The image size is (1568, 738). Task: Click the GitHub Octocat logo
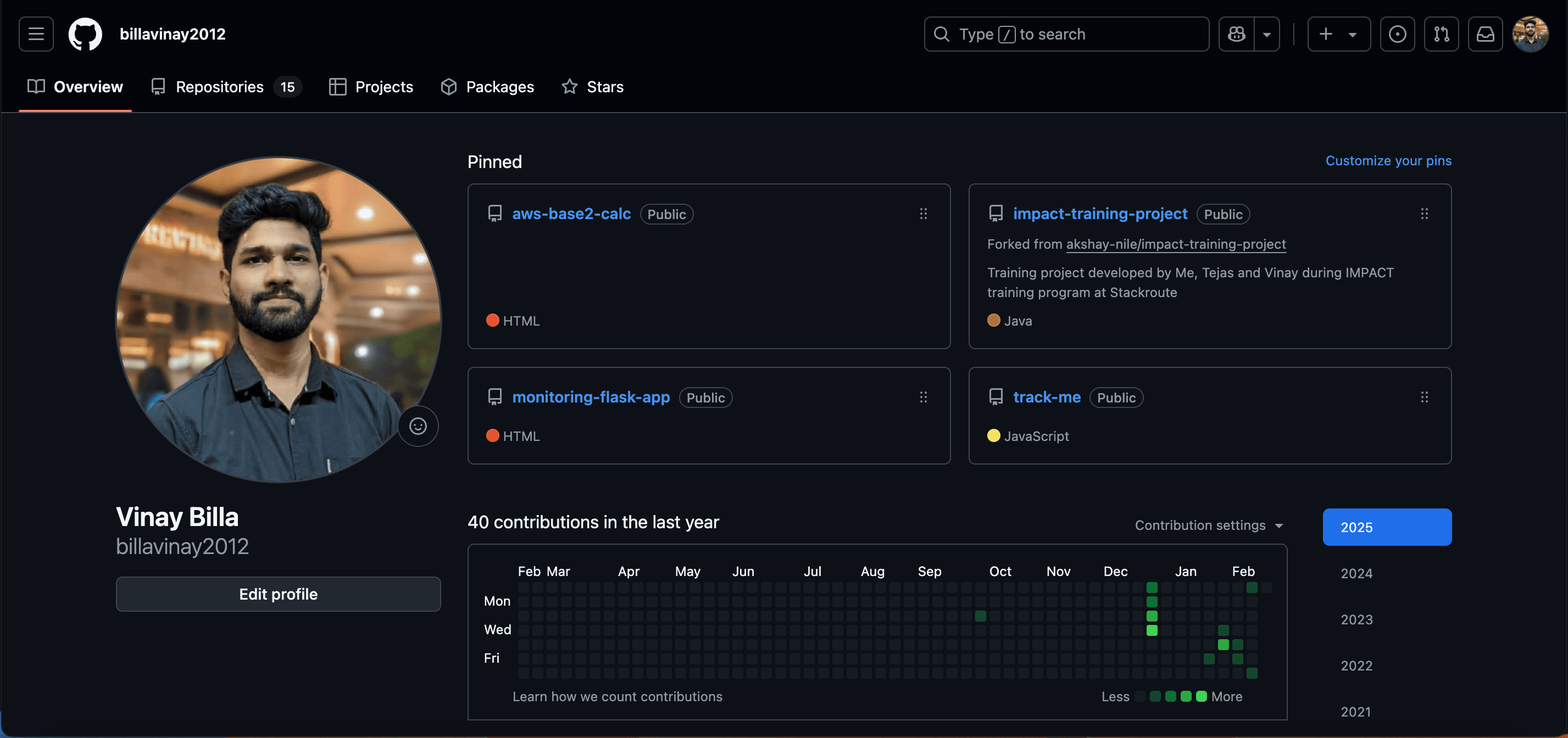[85, 34]
